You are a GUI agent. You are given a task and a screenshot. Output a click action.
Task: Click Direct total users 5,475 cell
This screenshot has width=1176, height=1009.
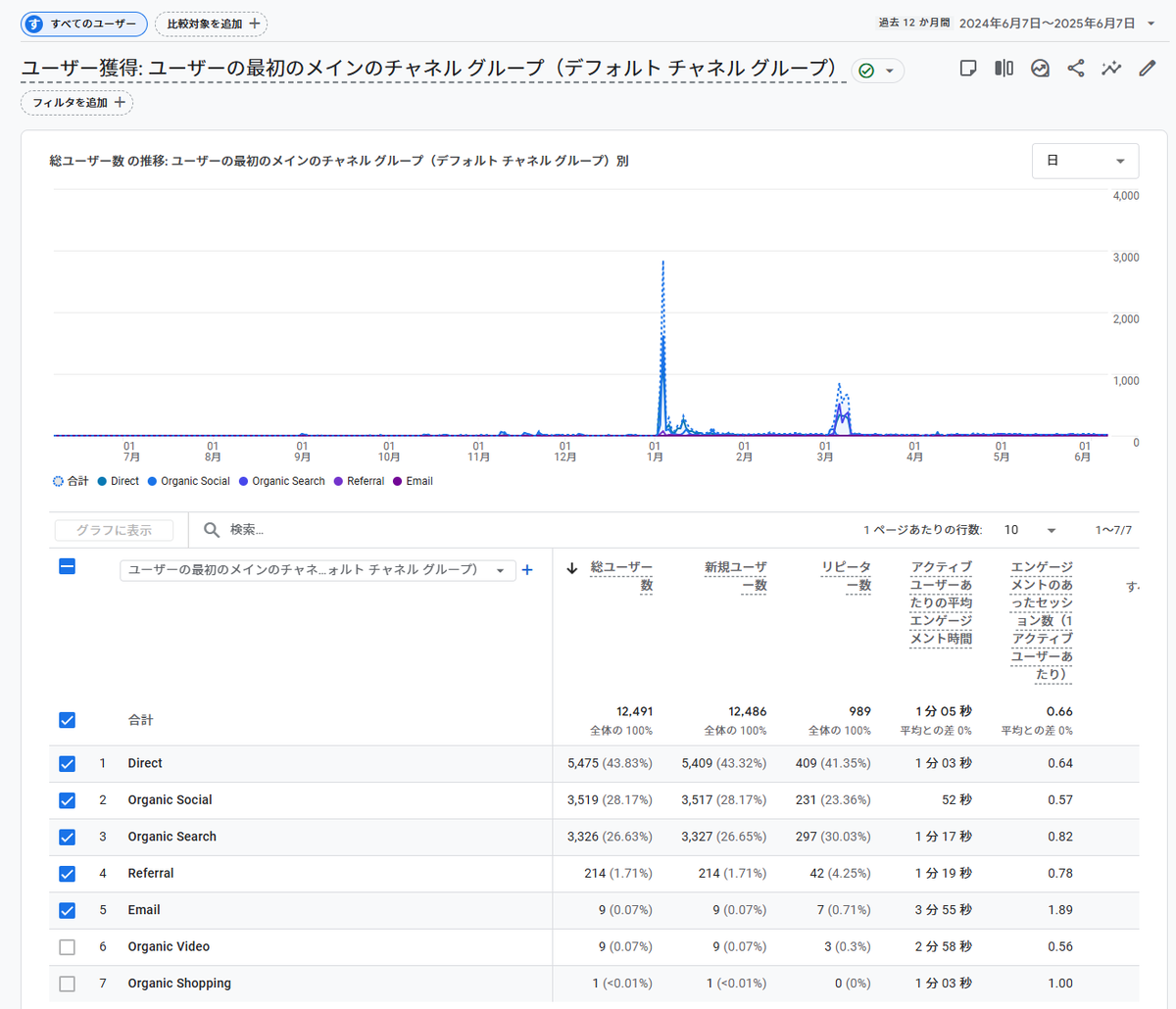(610, 764)
